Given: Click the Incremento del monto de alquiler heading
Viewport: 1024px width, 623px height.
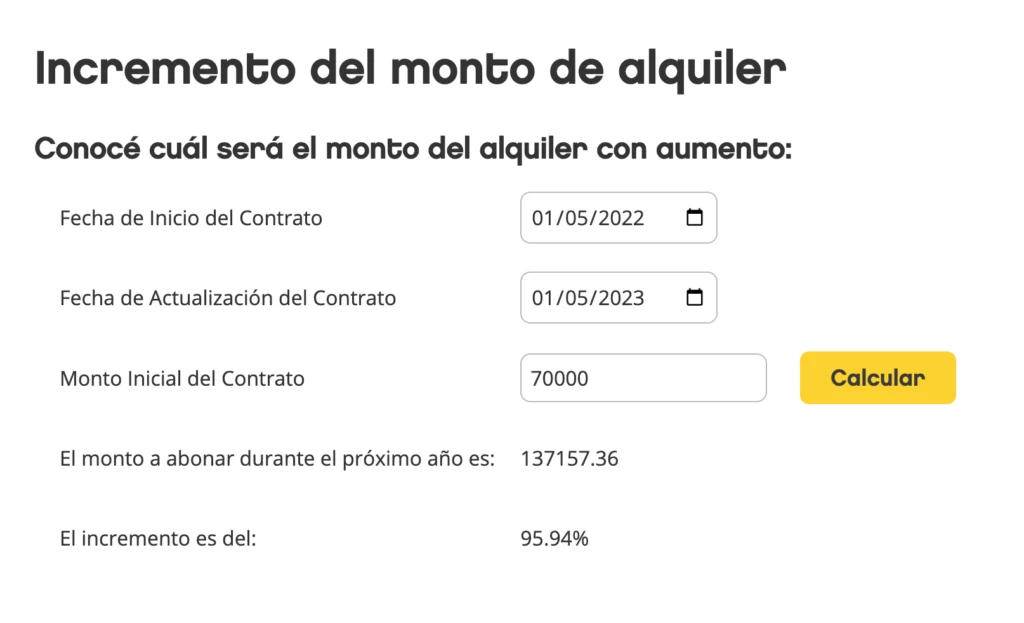Looking at the screenshot, I should 410,67.
